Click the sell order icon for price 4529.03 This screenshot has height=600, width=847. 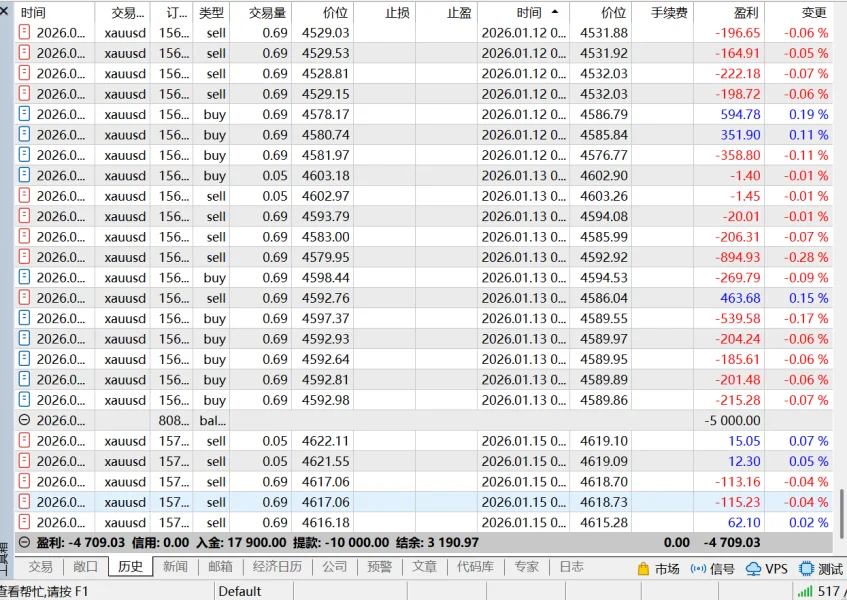24,32
